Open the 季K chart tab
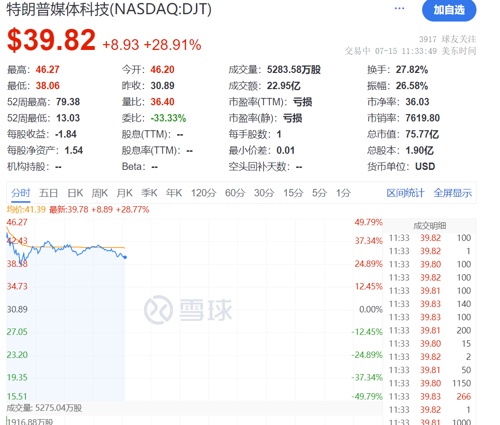The image size is (500, 425). point(149,193)
